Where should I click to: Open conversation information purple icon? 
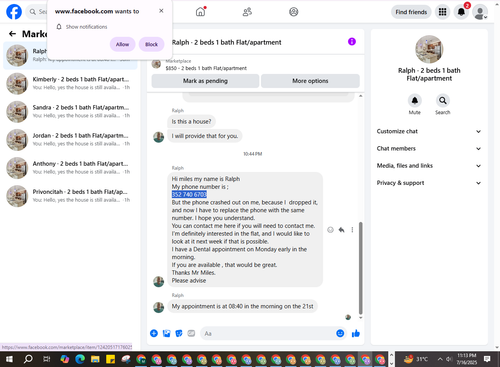tap(352, 42)
